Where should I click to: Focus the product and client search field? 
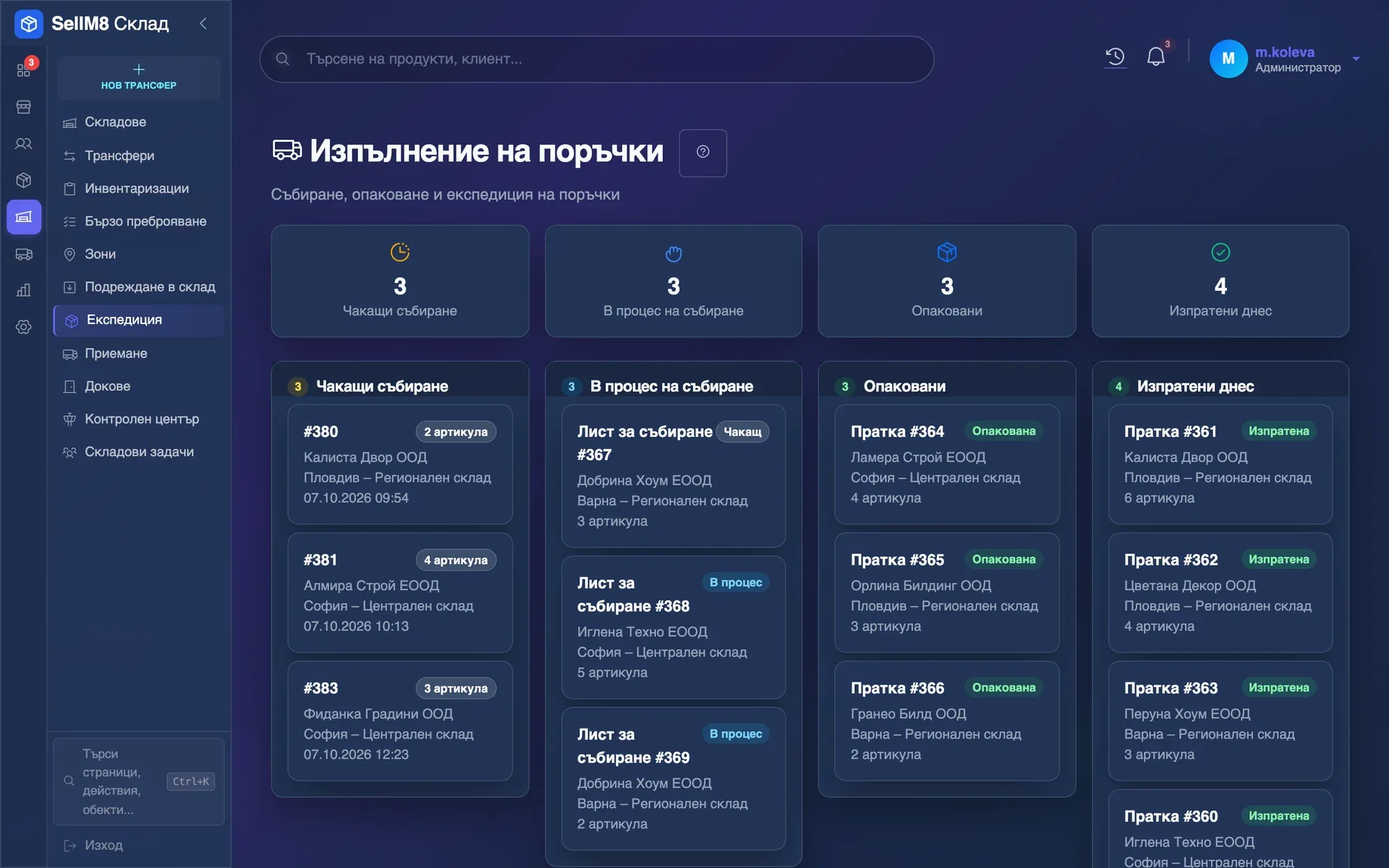596,59
